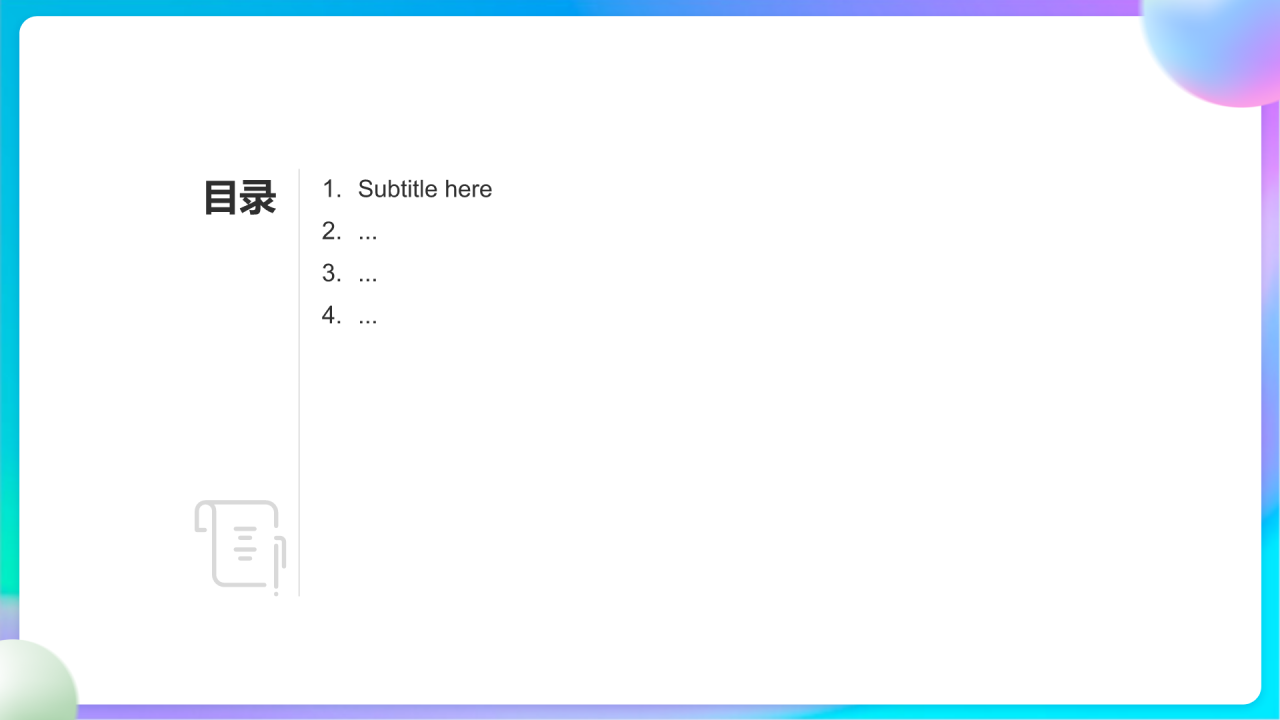Select the 目录 heading text
Screen dimensions: 1280x720
point(240,198)
